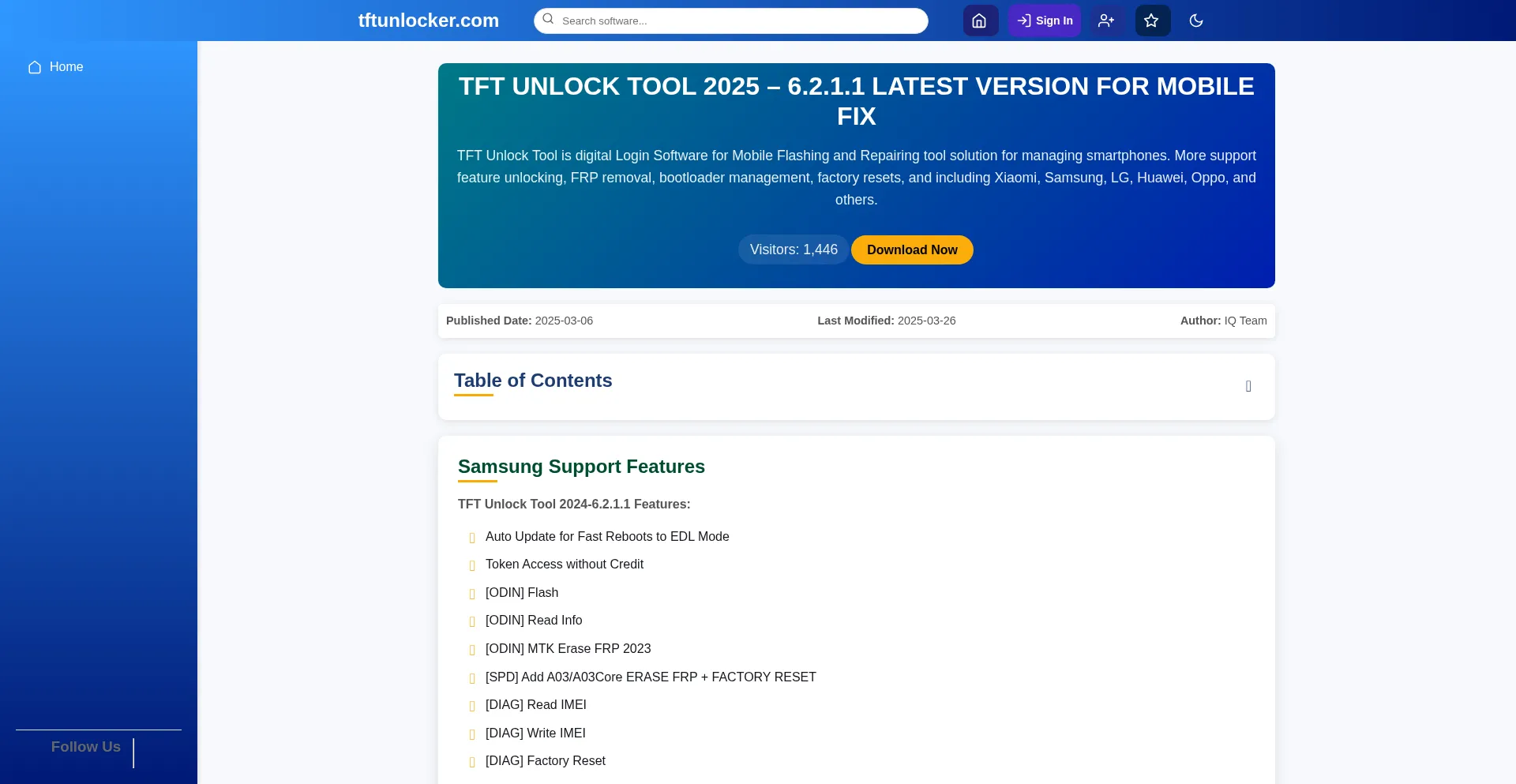Click the search magnifier icon
This screenshot has width=1516, height=784.
pyautogui.click(x=548, y=20)
